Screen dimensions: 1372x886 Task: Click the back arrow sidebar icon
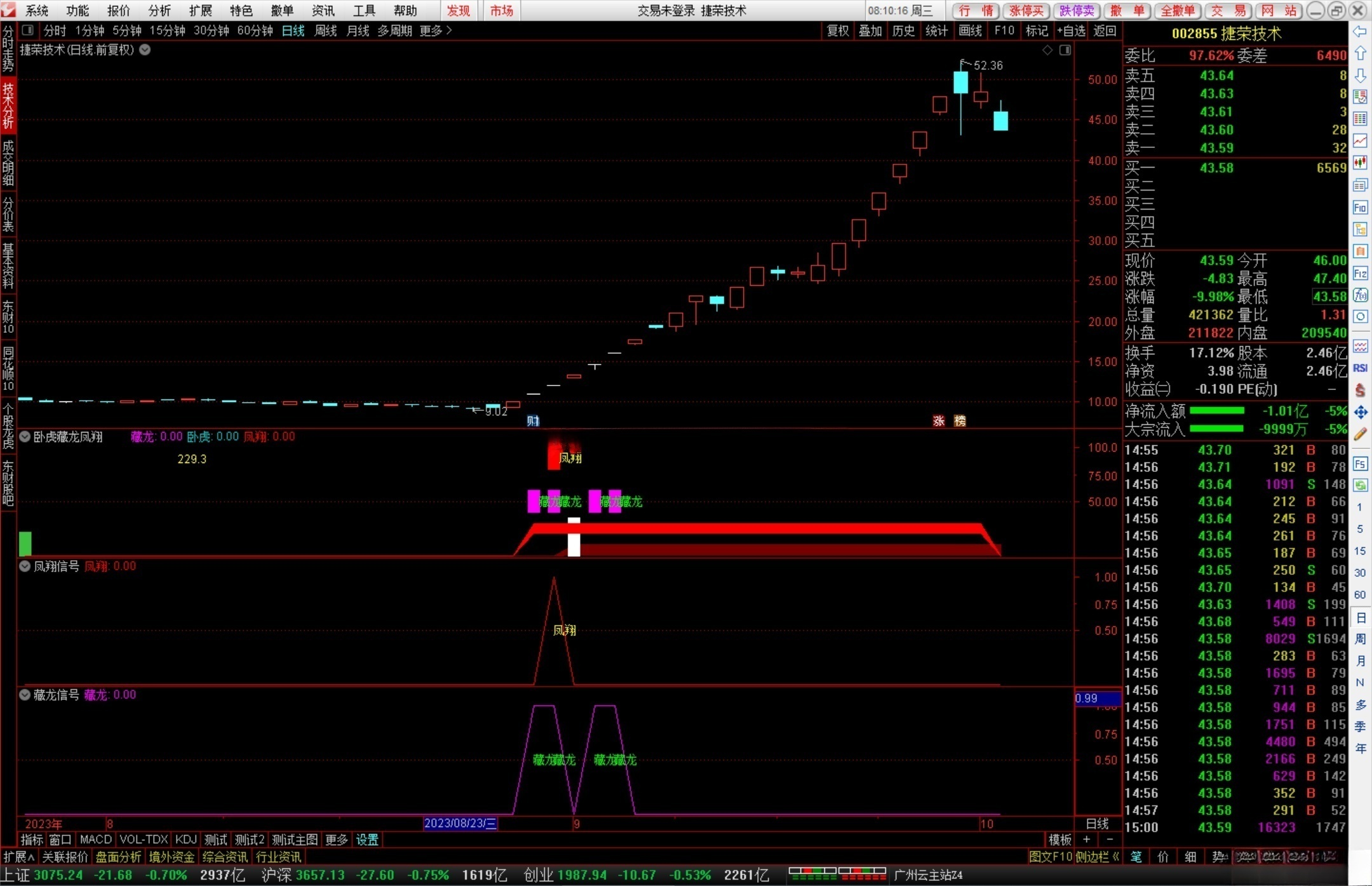pyautogui.click(x=1360, y=32)
